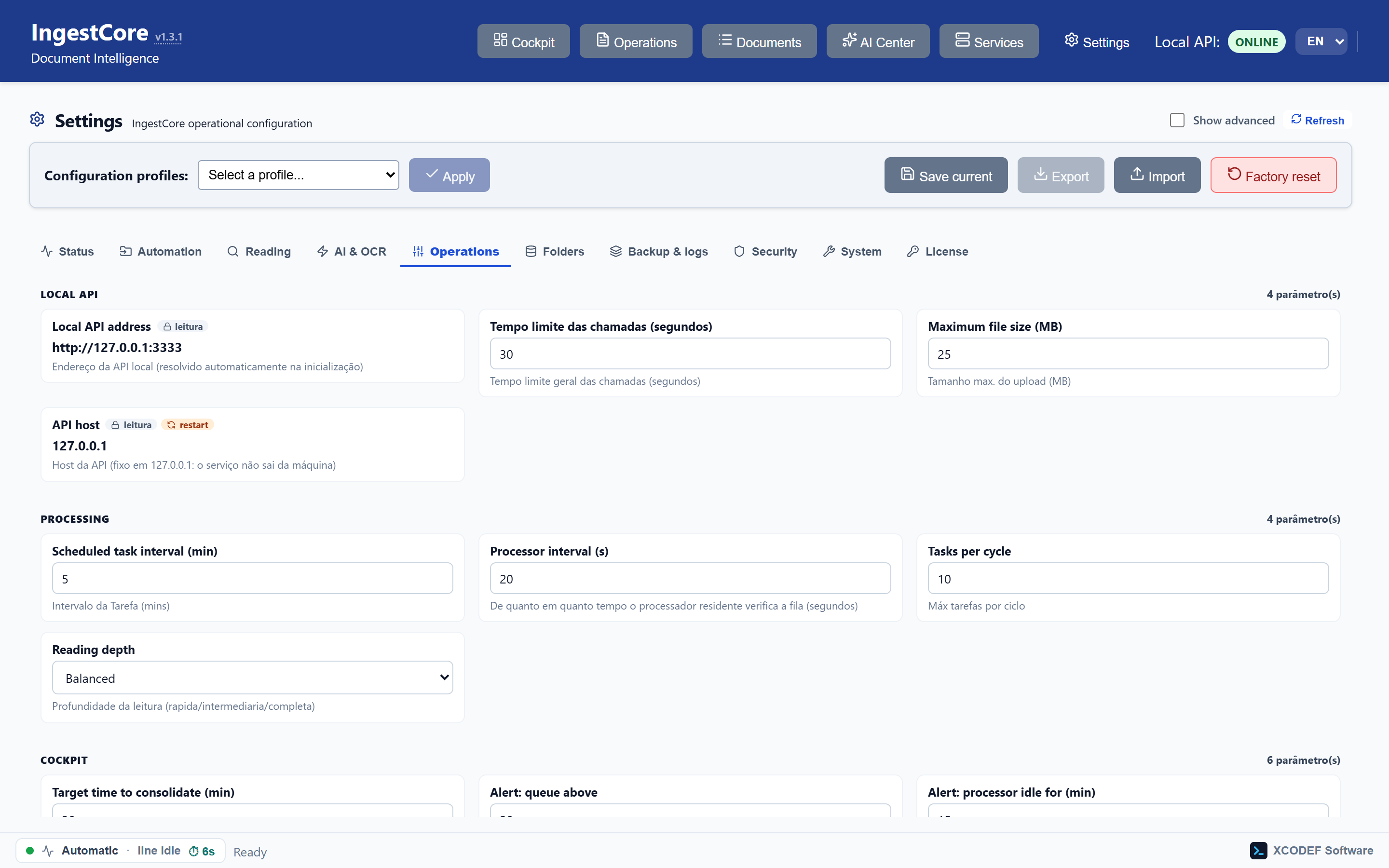Viewport: 1389px width, 868px height.
Task: Focus the Processor interval input field
Action: pyautogui.click(x=691, y=578)
